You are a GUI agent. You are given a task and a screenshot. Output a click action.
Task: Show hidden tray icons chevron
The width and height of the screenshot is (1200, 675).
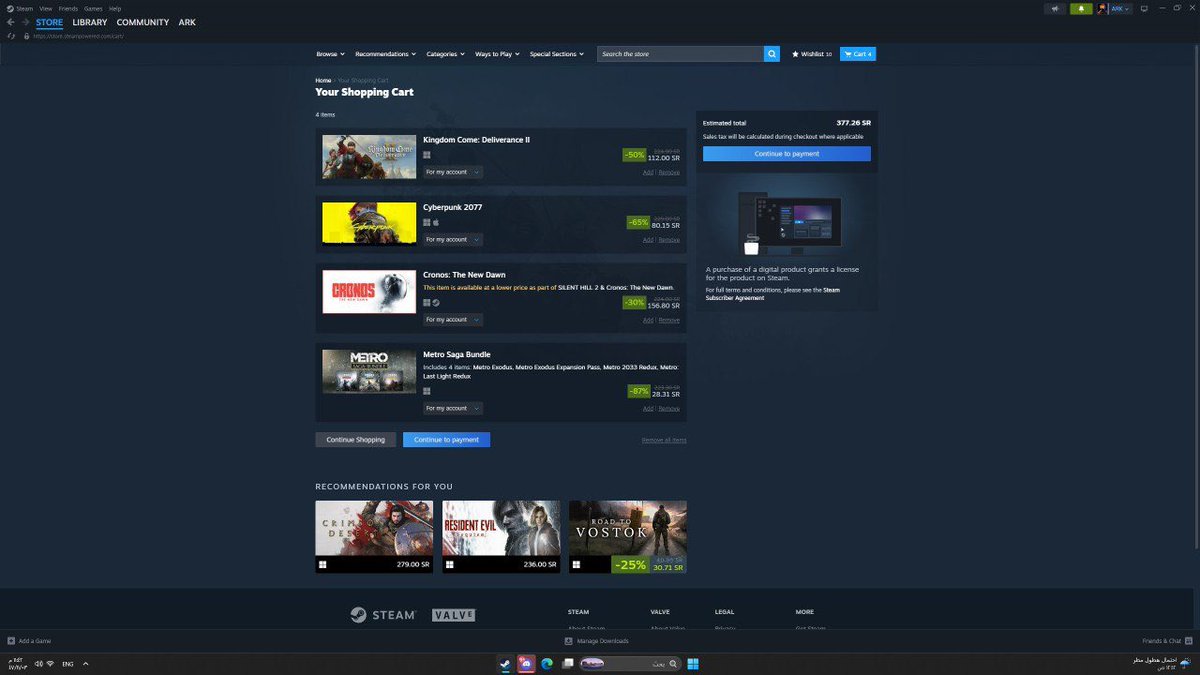[x=85, y=664]
